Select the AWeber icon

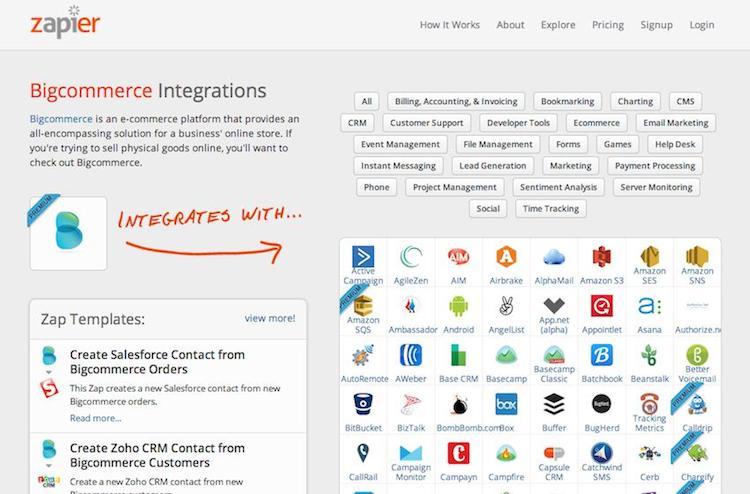tap(411, 355)
